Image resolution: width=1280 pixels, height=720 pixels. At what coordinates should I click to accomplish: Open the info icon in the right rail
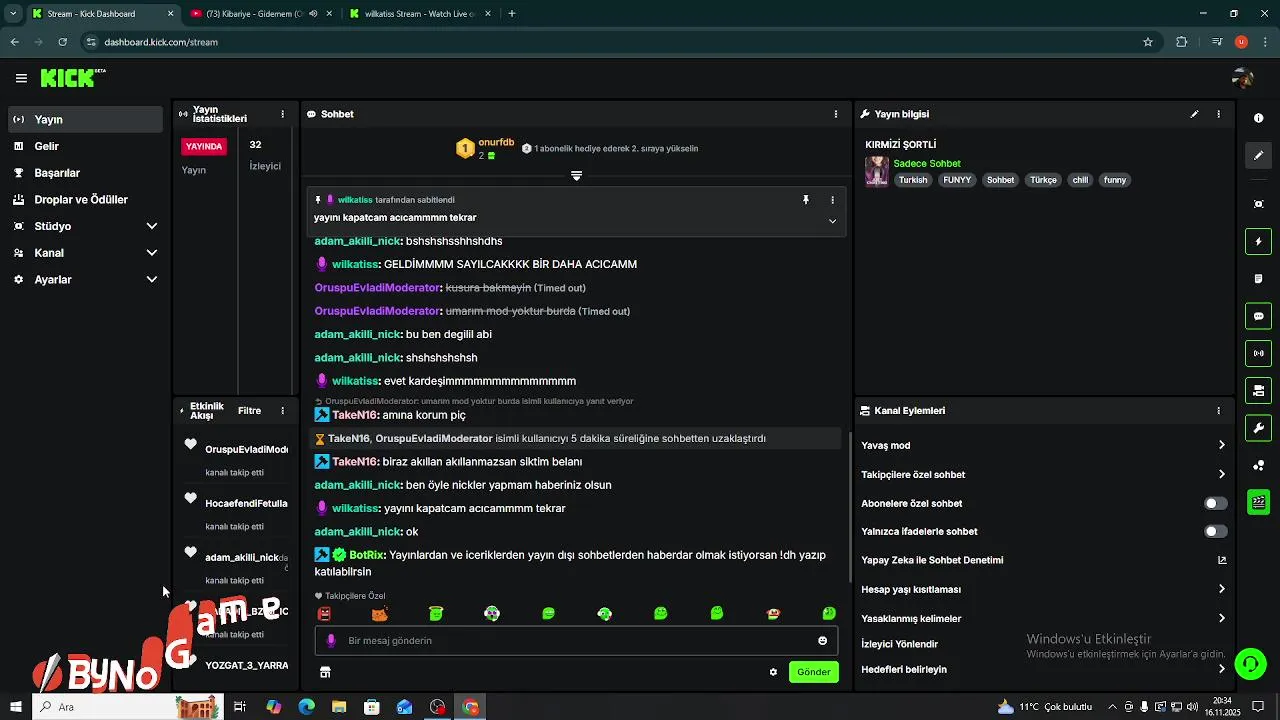(1258, 118)
